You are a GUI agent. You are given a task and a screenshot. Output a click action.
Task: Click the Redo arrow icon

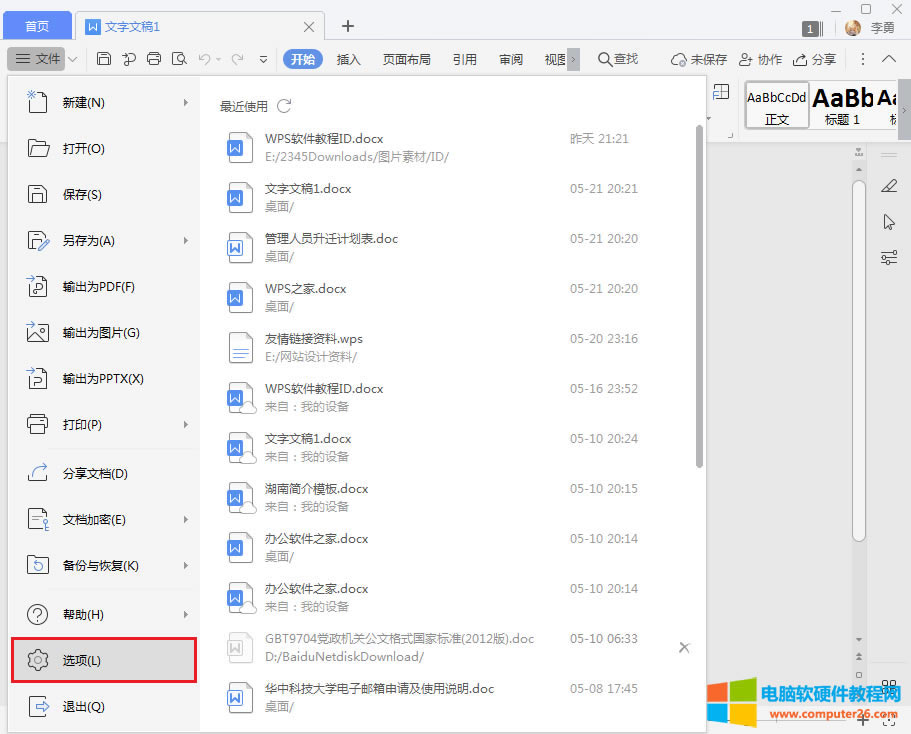(237, 59)
